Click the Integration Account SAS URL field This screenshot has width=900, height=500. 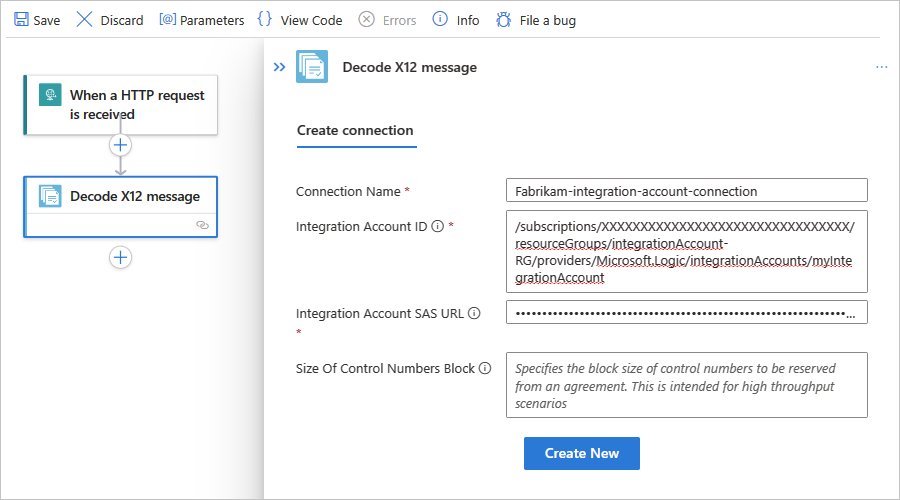point(686,313)
